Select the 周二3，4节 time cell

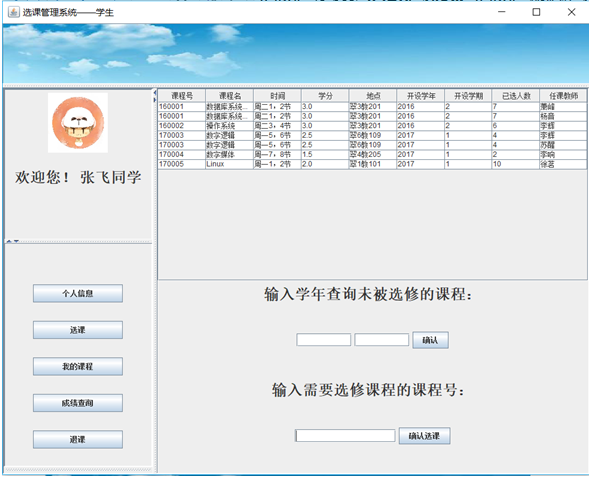point(277,126)
